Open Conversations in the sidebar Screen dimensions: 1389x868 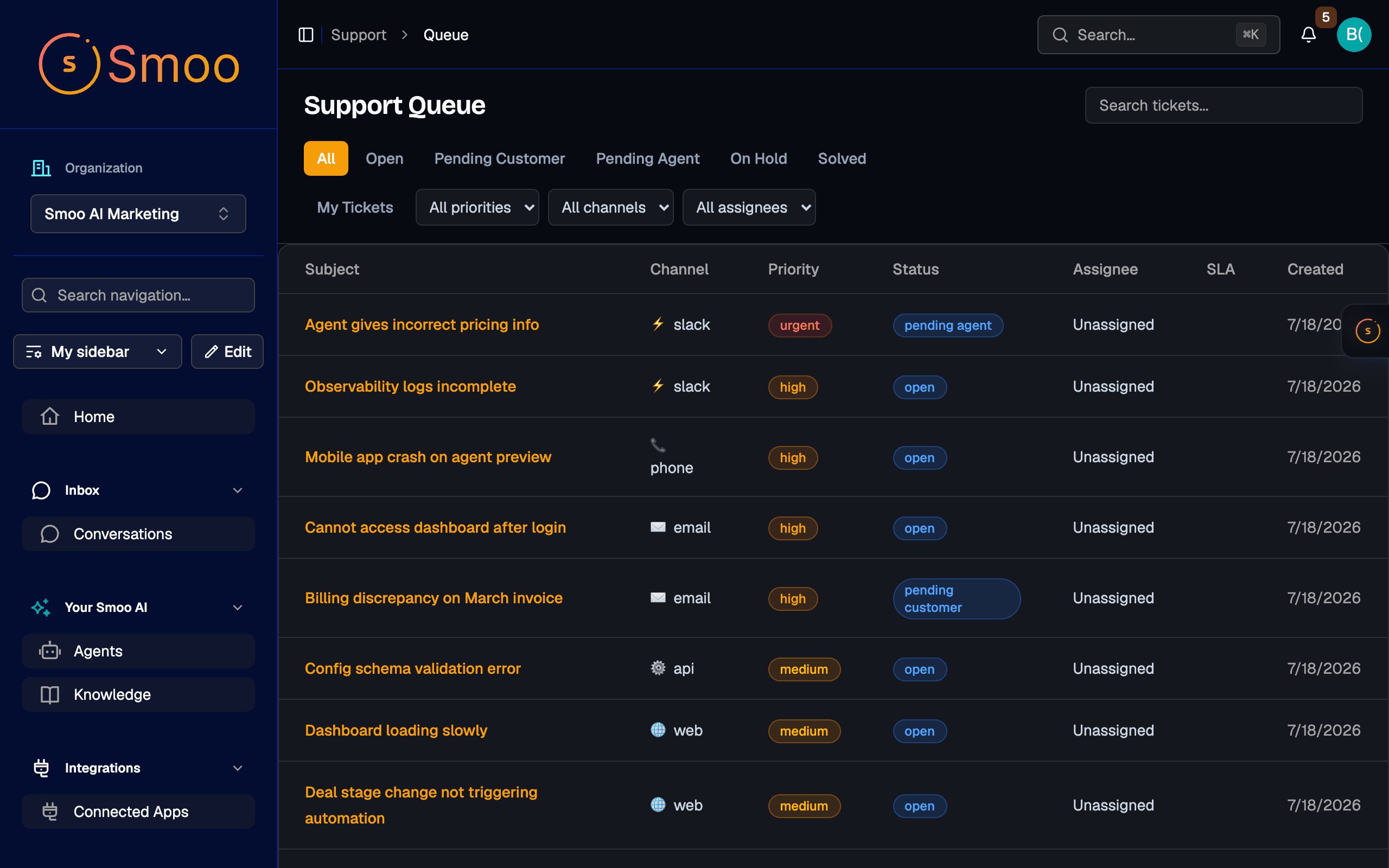(x=138, y=534)
